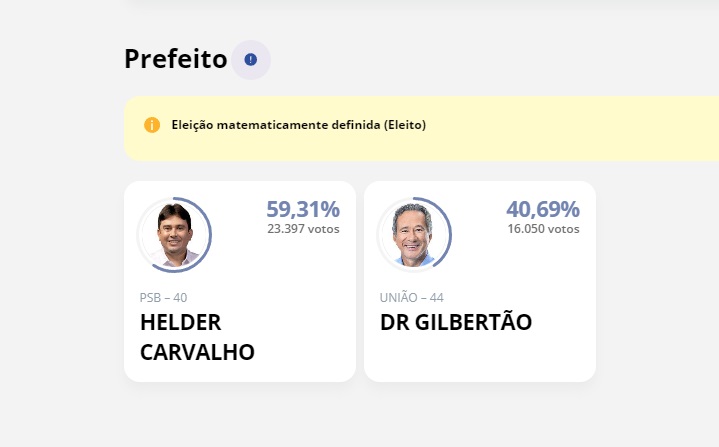
Task: Click the info icon beside Prefeito
Action: (250, 60)
